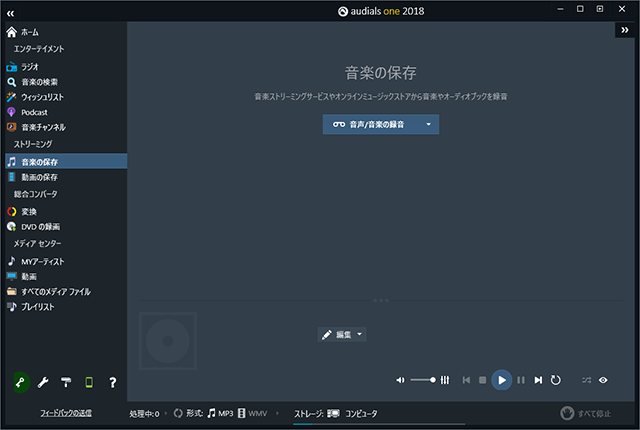The height and width of the screenshot is (430, 640).
Task: Open settings via the wrench icon
Action: (43, 382)
